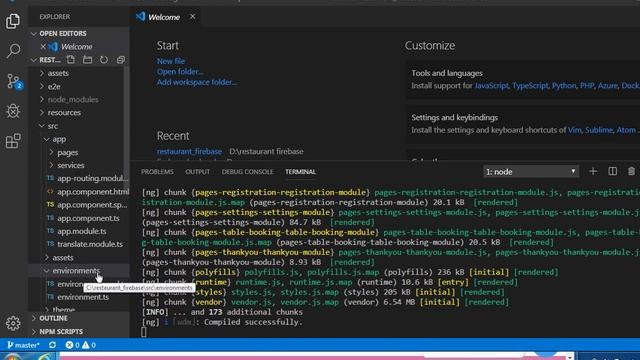
Task: Click the terminal cursor input line
Action: tap(144, 332)
